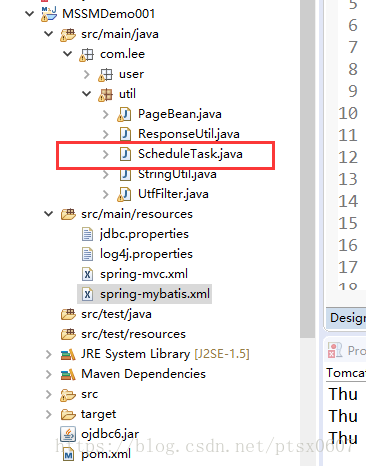Click the spring-mybatis.xml file icon
The image size is (366, 466).
(87, 294)
